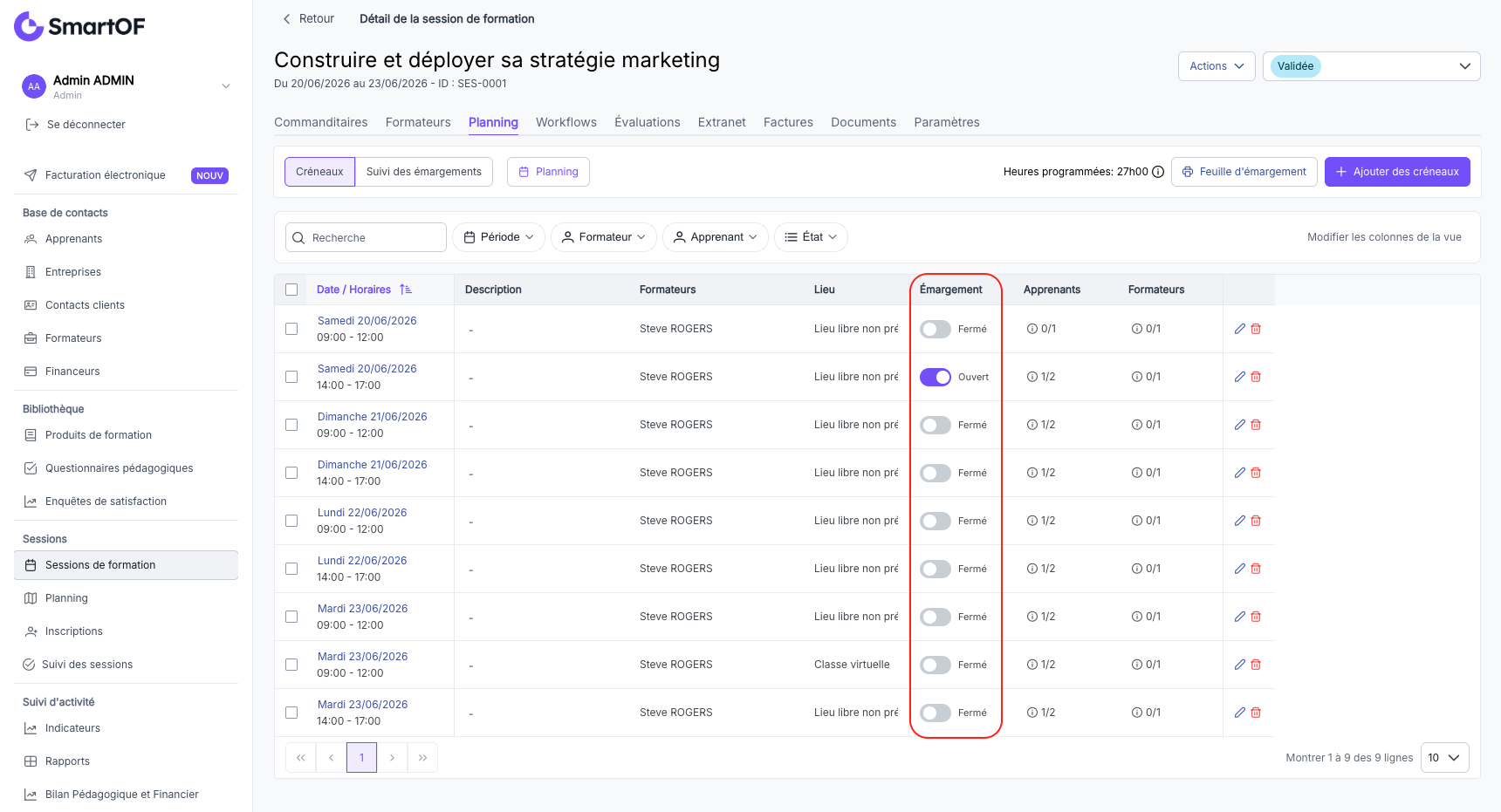Open the Suivi des émargements tab
The height and width of the screenshot is (812, 1501).
tap(424, 172)
